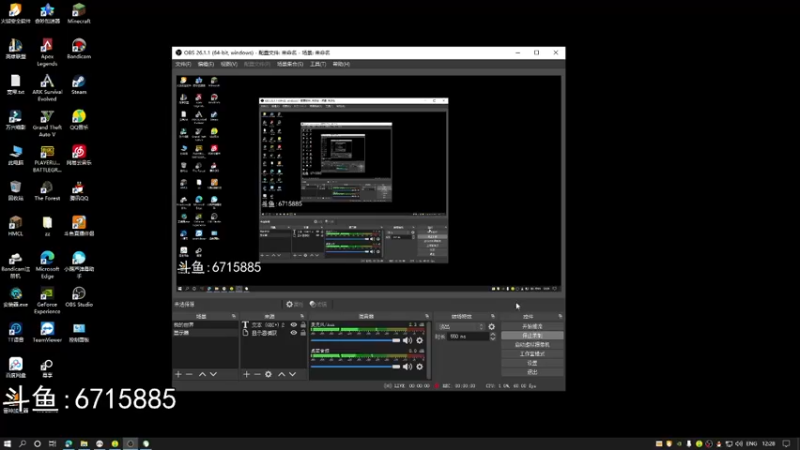
Task: Remove selected source with minus icon
Action: click(x=257, y=374)
